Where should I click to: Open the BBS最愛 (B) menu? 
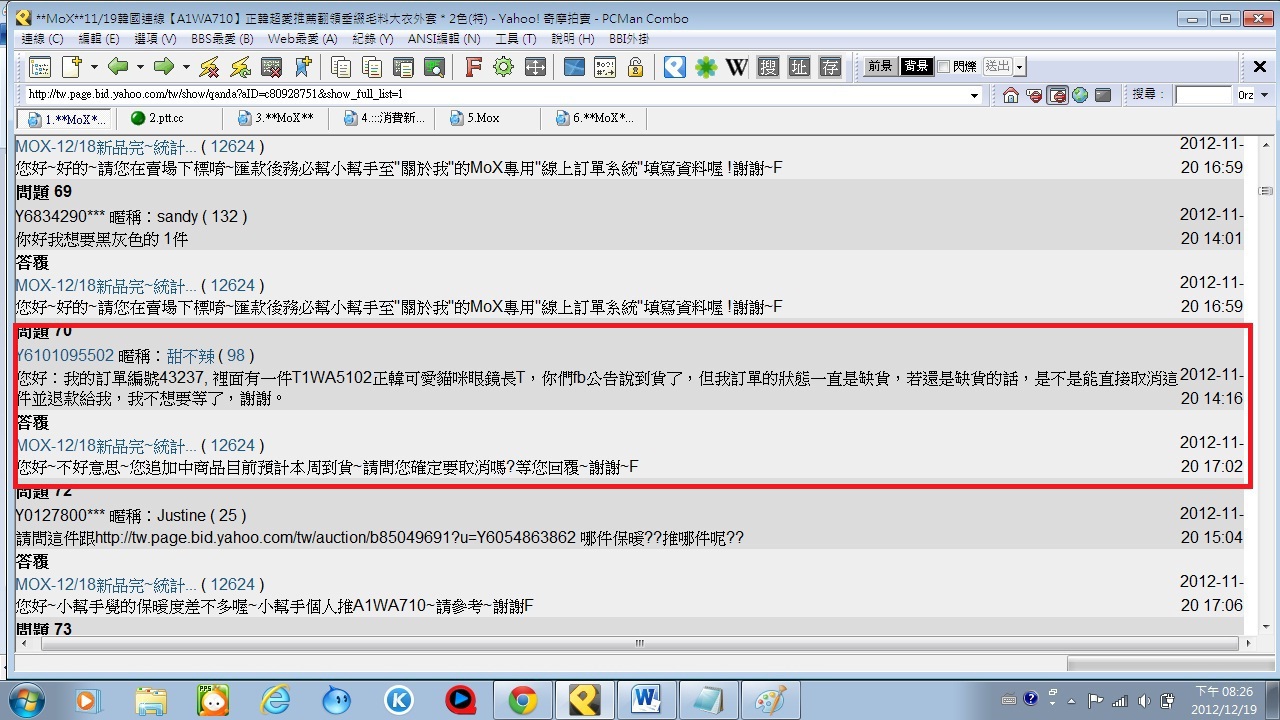[x=220, y=38]
